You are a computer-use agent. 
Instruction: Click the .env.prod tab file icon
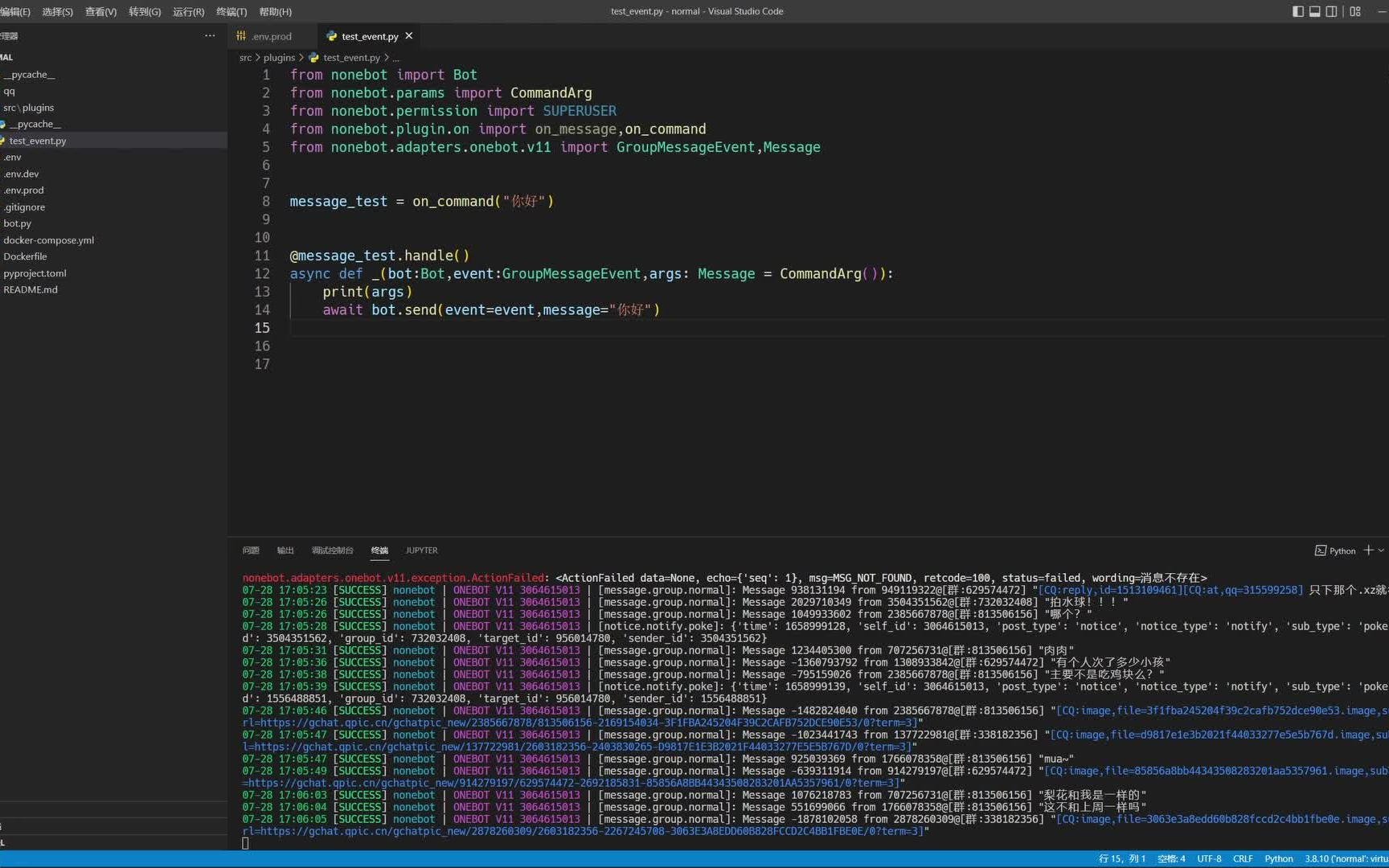coord(241,36)
